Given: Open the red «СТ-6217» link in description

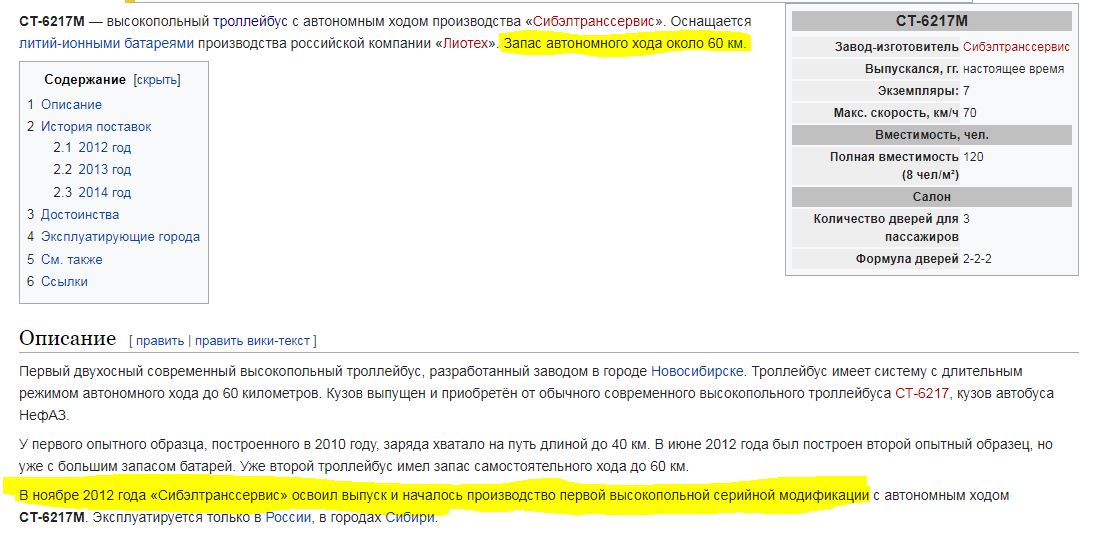Looking at the screenshot, I should pyautogui.click(x=922, y=393).
